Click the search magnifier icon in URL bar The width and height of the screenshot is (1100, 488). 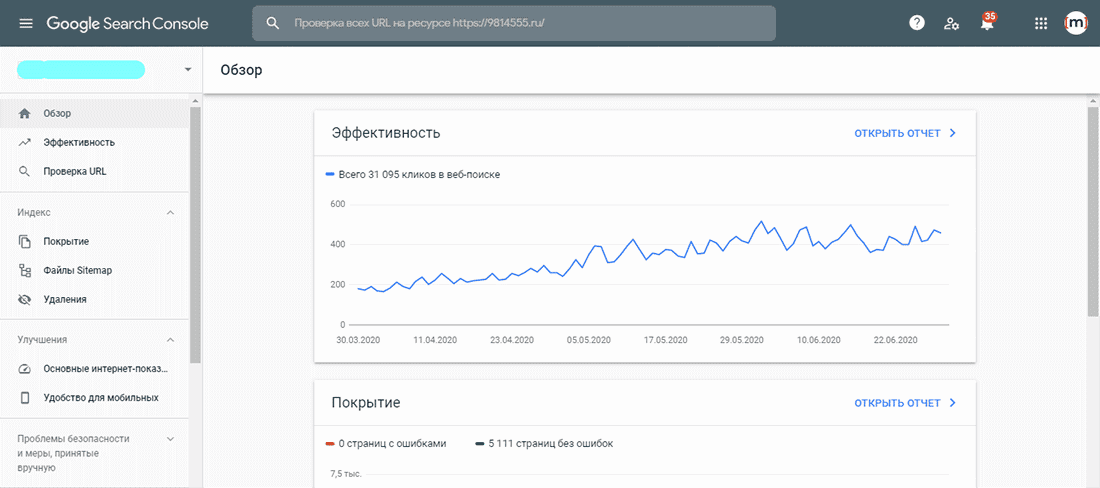pyautogui.click(x=273, y=23)
